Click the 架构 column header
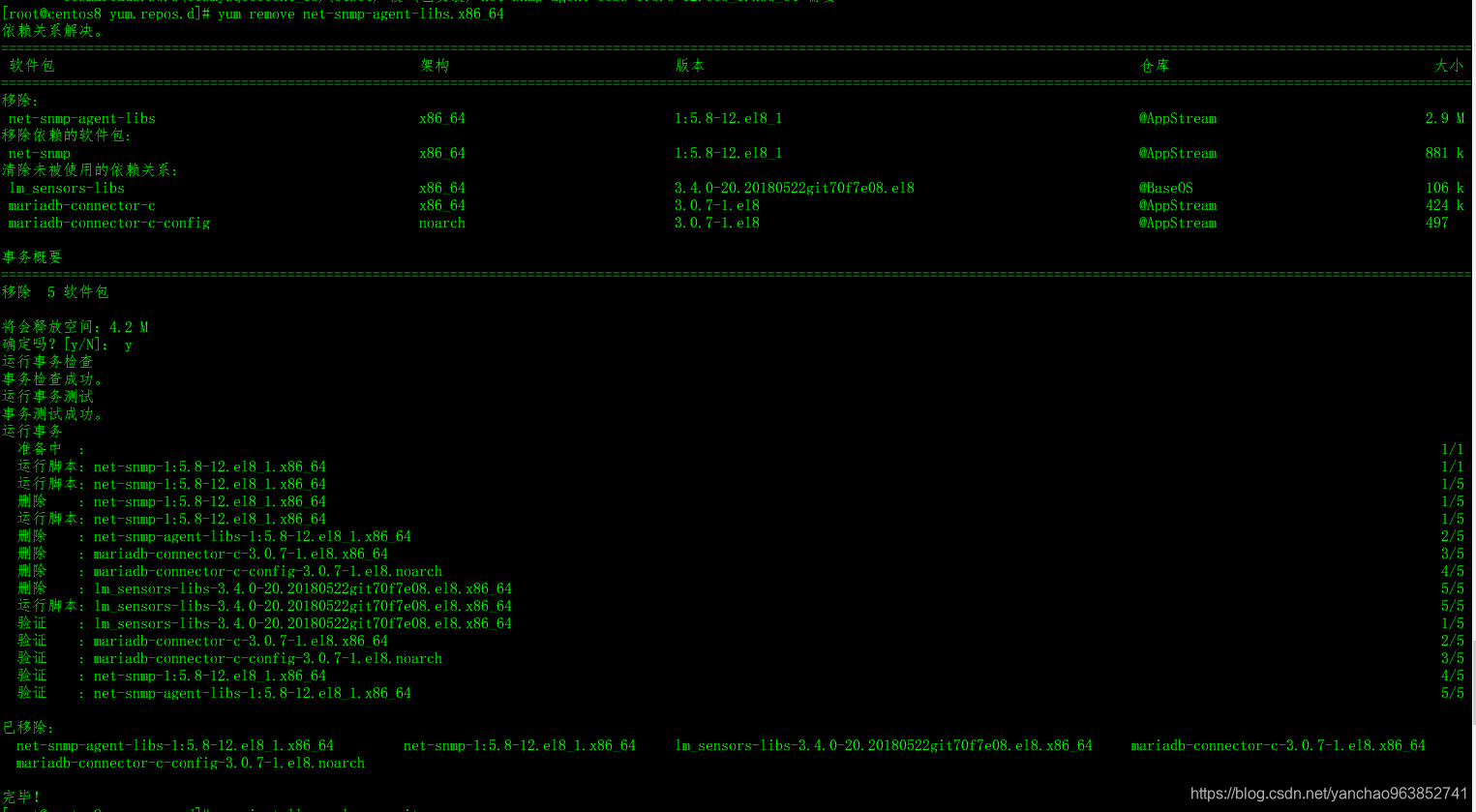 pos(435,66)
